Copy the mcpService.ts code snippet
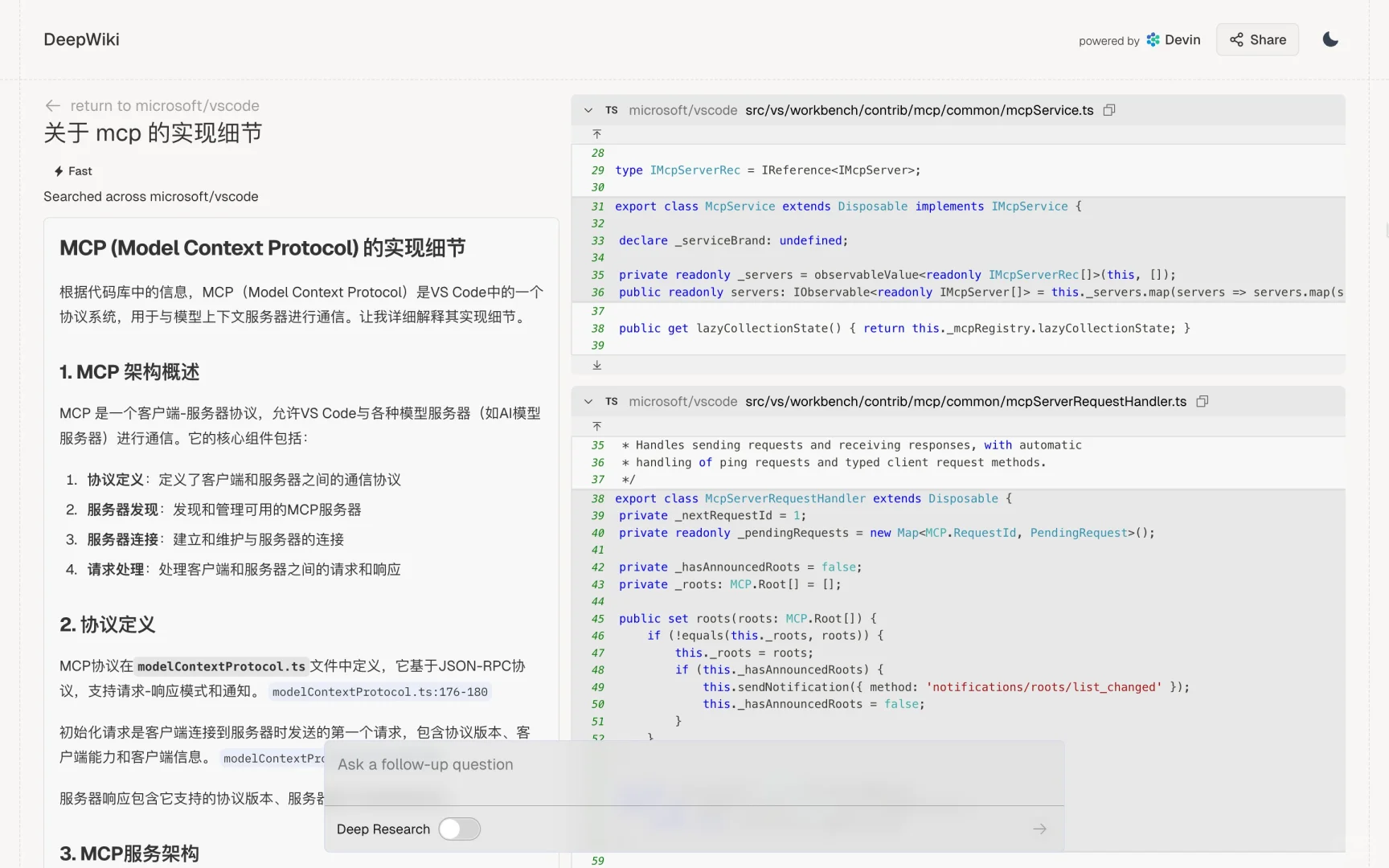 point(1109,109)
